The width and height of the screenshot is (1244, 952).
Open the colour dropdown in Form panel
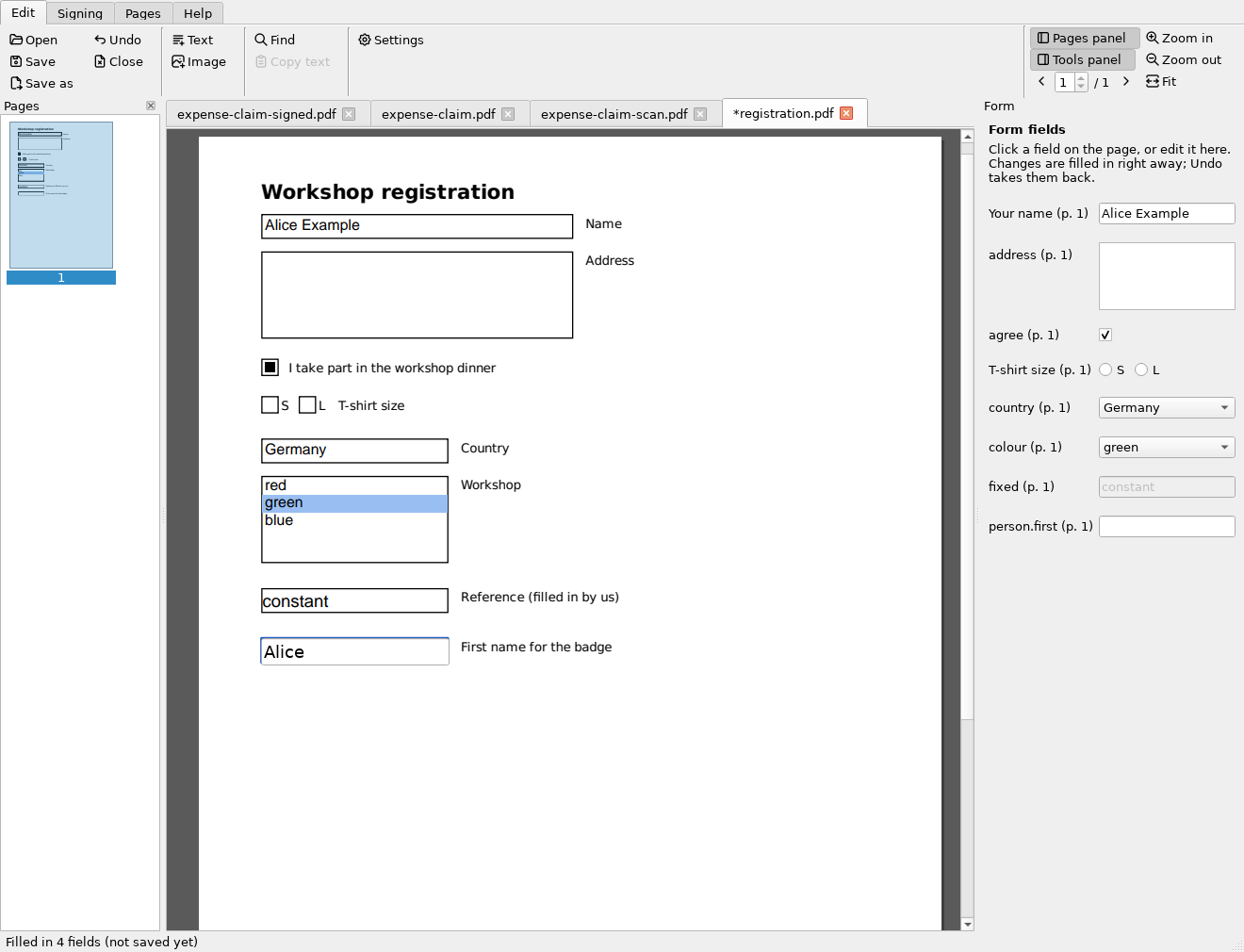pos(1167,448)
